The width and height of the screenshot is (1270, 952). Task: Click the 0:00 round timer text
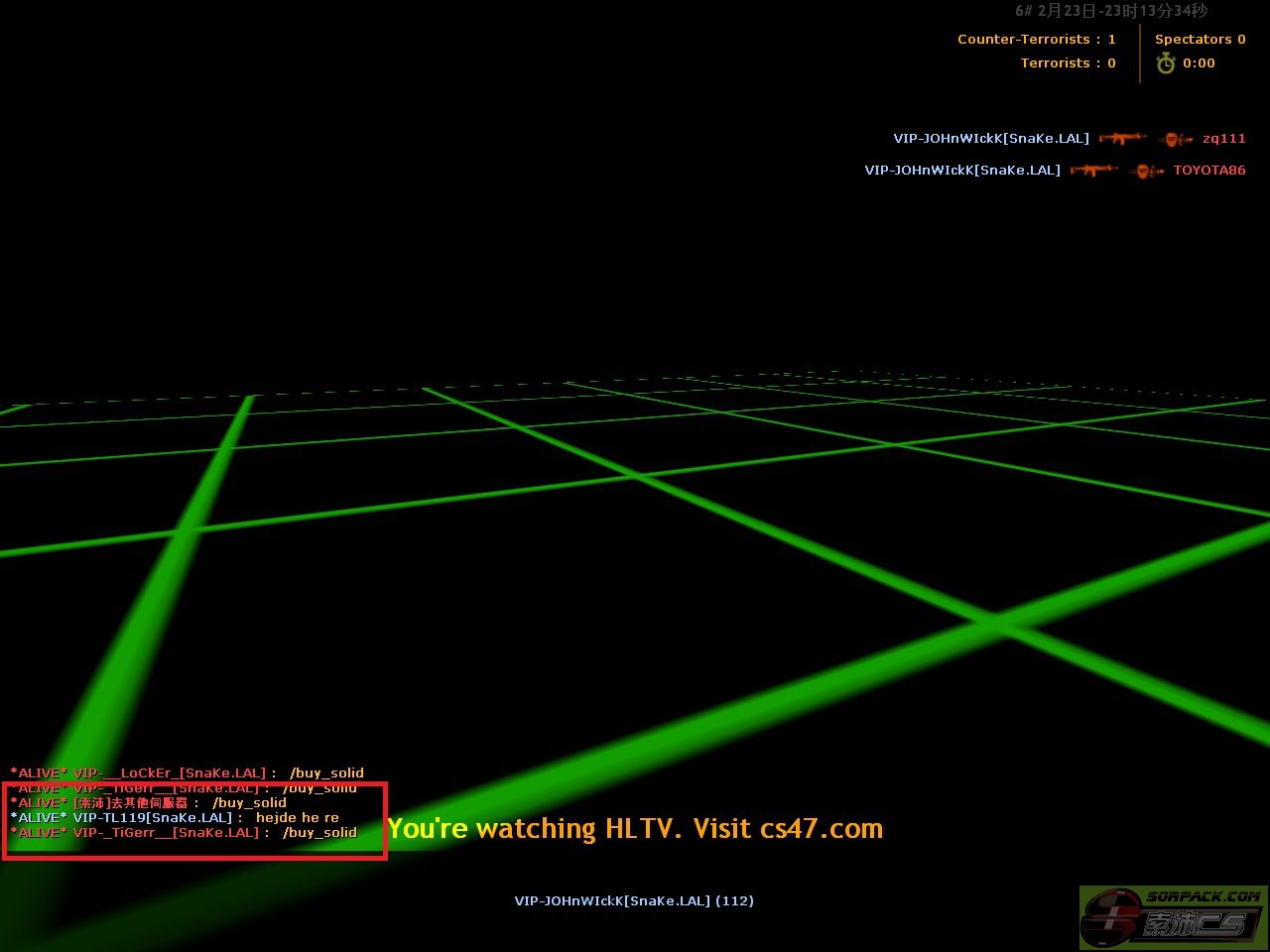pyautogui.click(x=1199, y=63)
